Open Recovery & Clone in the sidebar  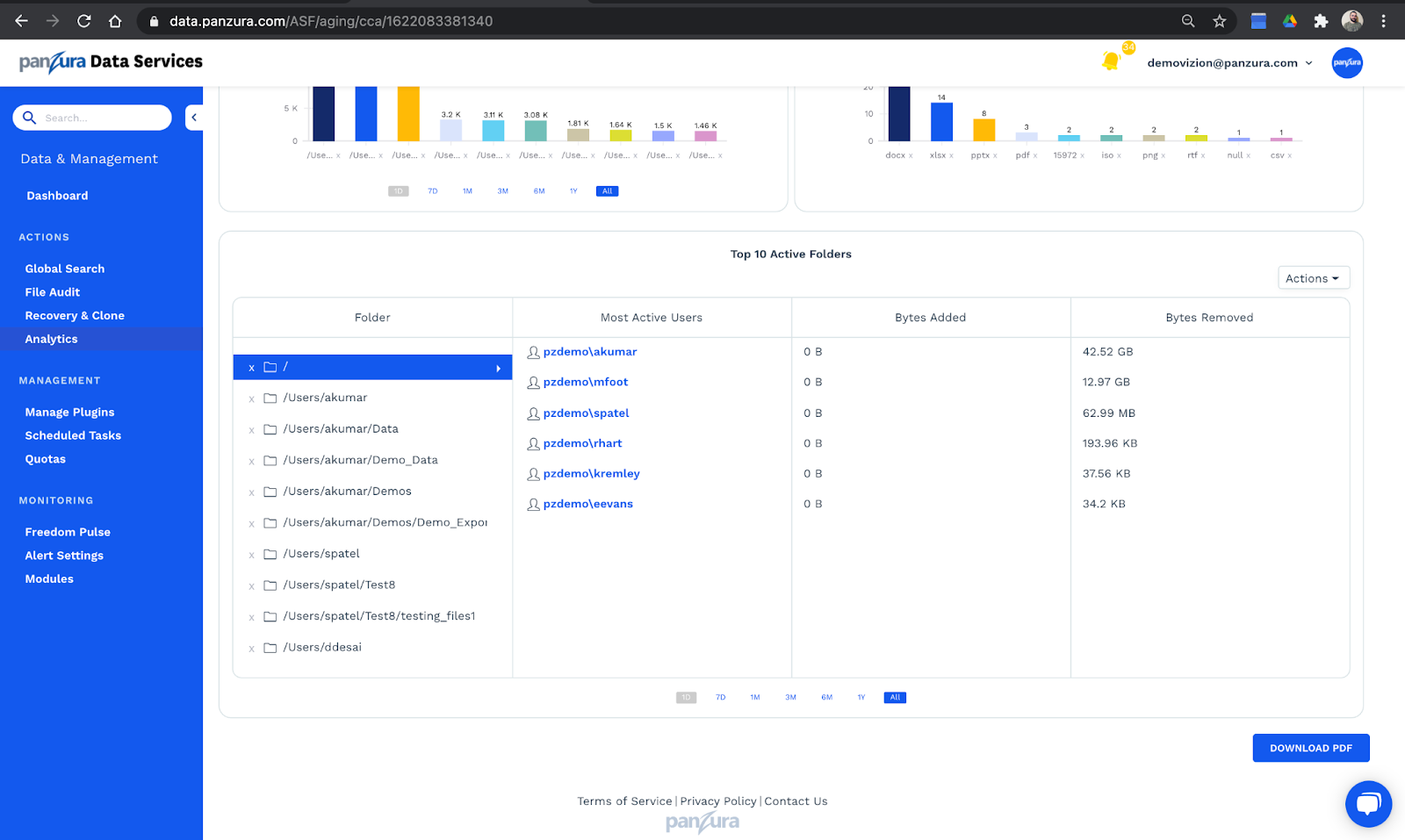point(75,316)
